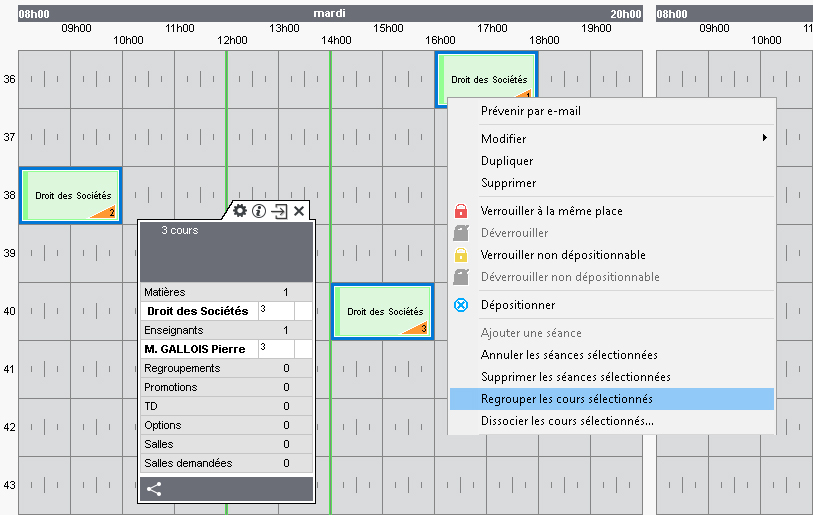Image resolution: width=813 pixels, height=516 pixels.
Task: Choose Regrouper les cours sélectionnés
Action: [612, 399]
